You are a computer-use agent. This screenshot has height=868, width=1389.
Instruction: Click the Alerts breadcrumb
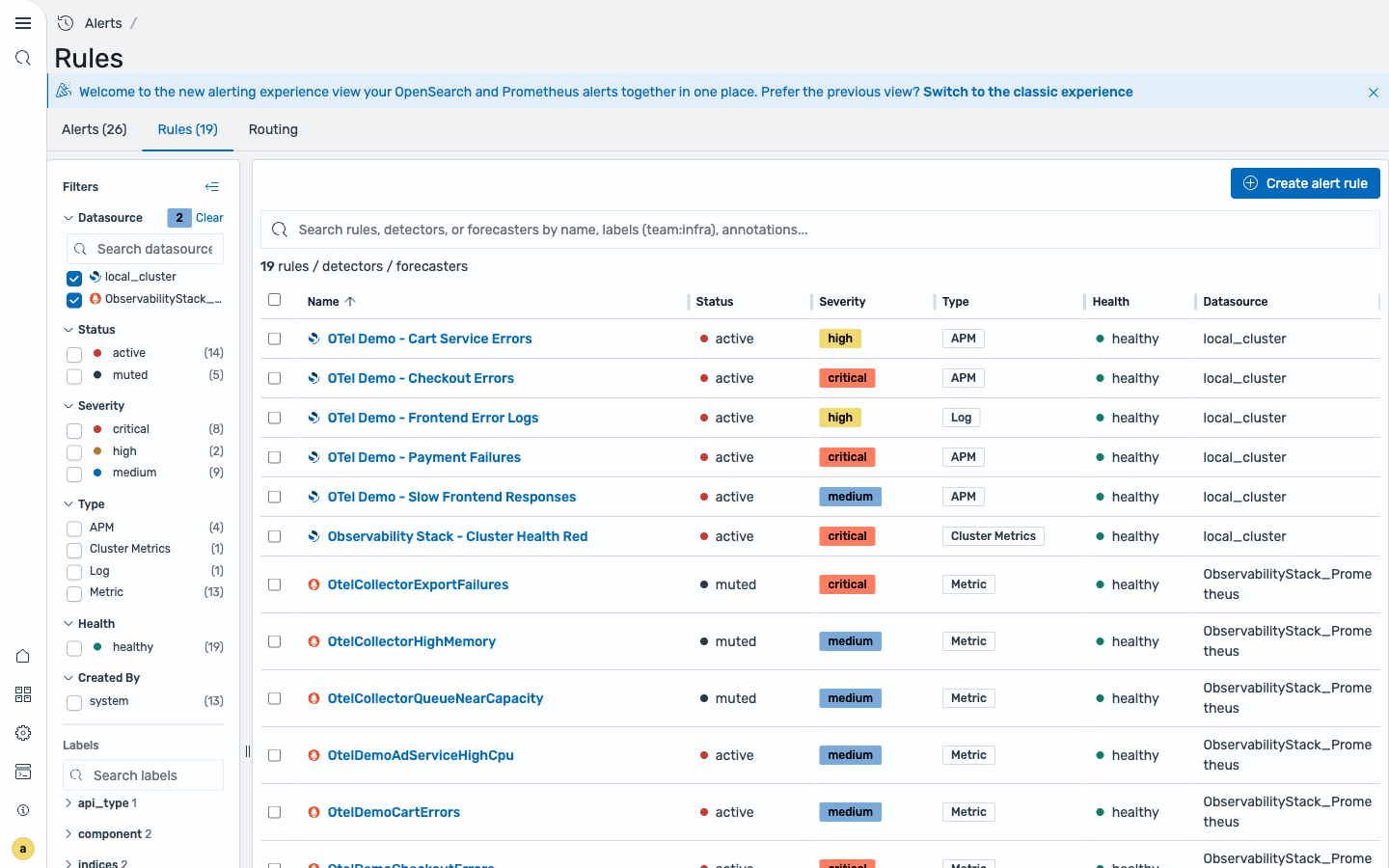pos(103,23)
